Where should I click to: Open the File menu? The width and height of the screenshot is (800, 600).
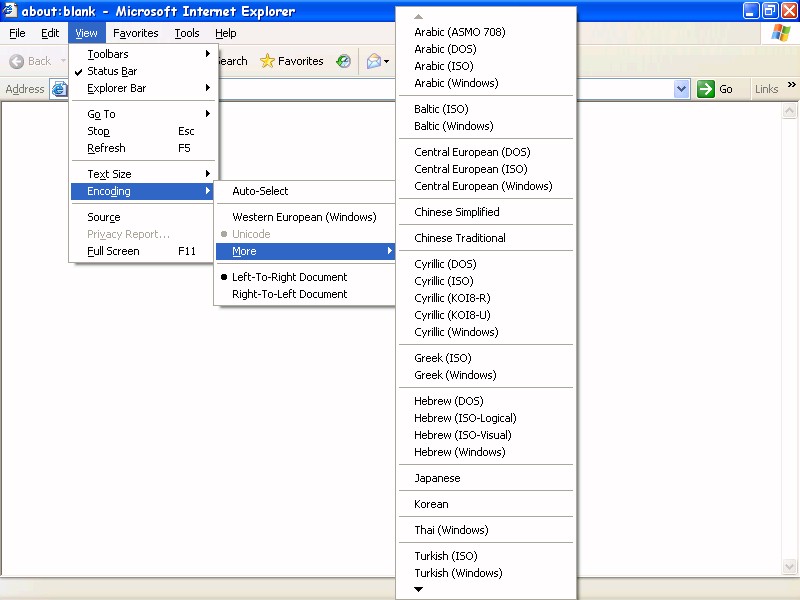17,33
